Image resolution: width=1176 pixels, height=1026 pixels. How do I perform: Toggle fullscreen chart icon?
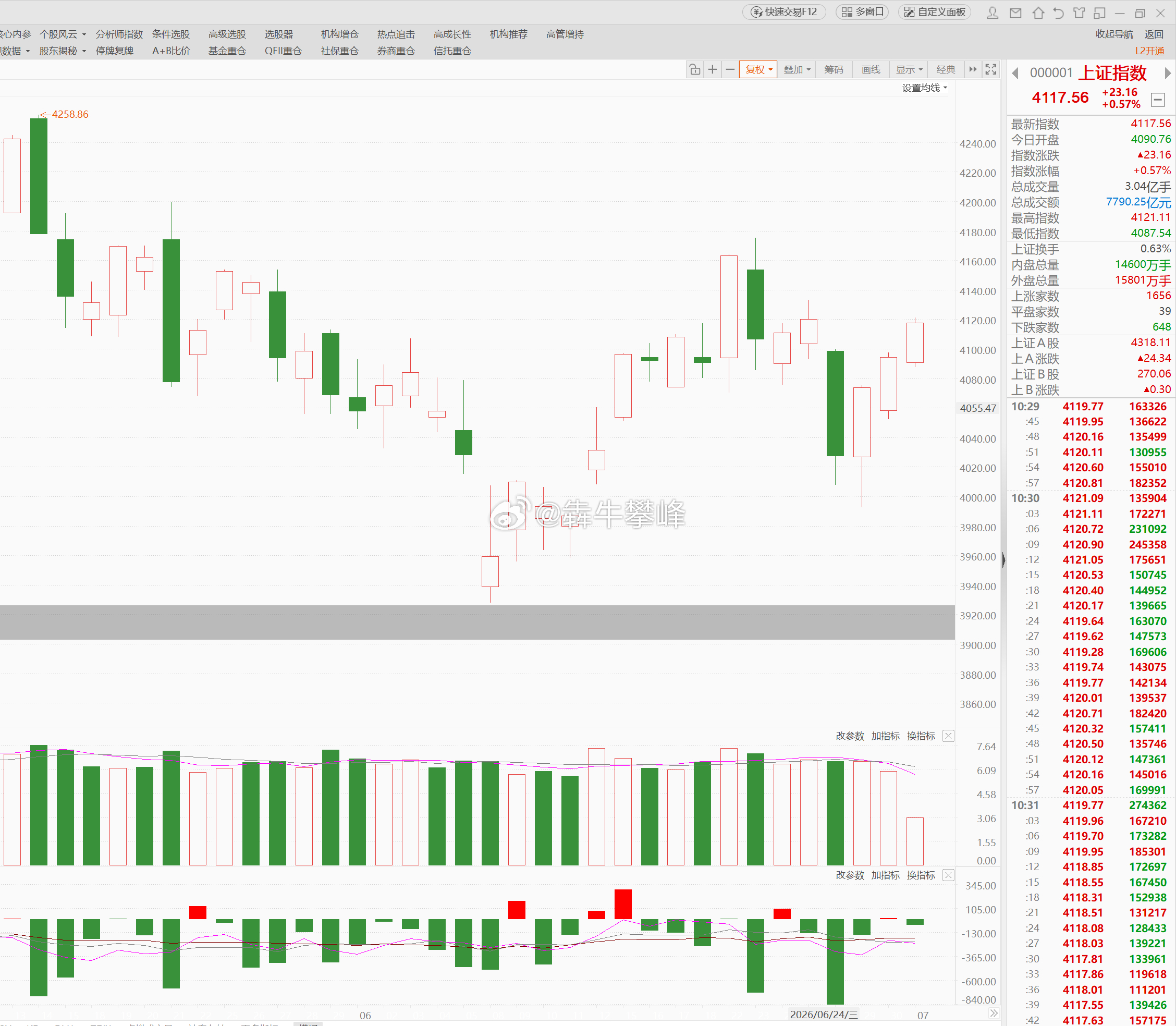pos(991,69)
